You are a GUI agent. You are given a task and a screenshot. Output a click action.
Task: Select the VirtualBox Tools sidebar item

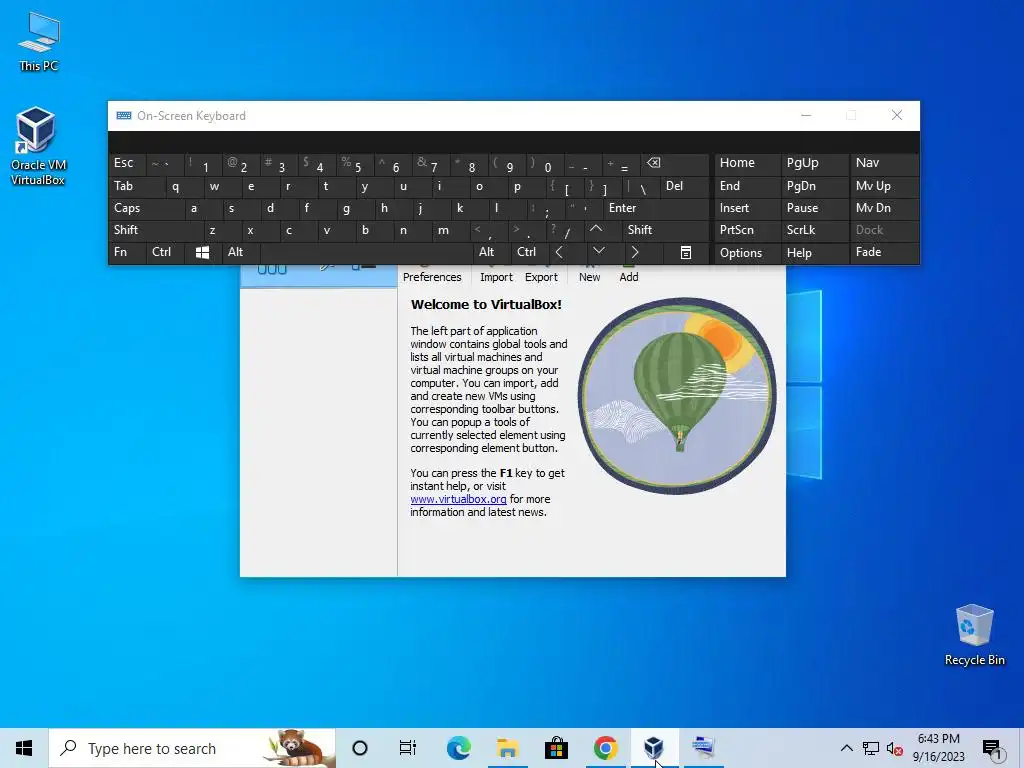pos(319,276)
